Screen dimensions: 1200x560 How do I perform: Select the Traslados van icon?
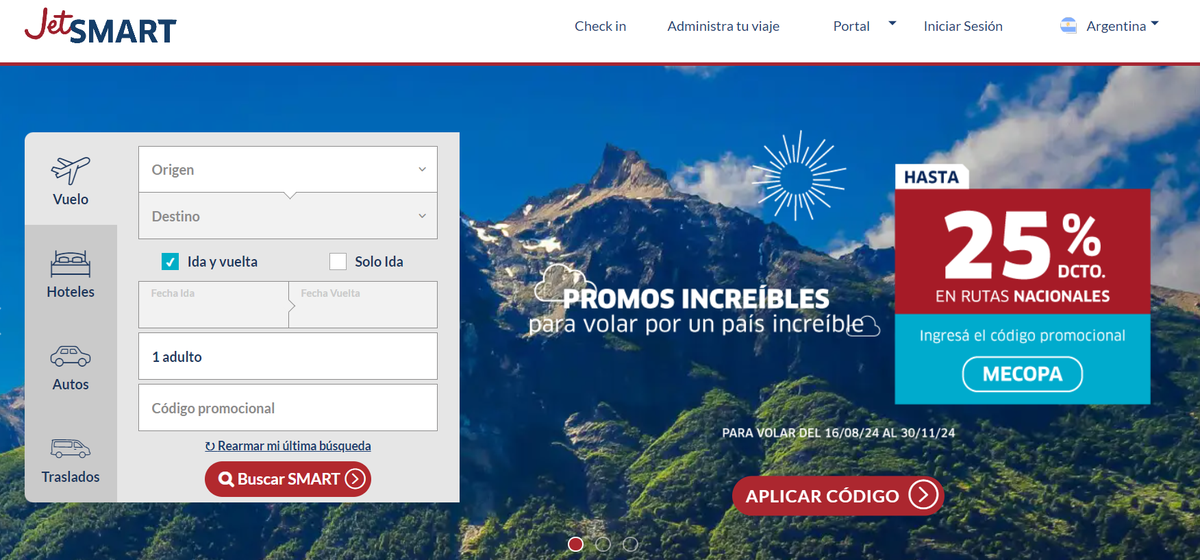click(x=71, y=449)
